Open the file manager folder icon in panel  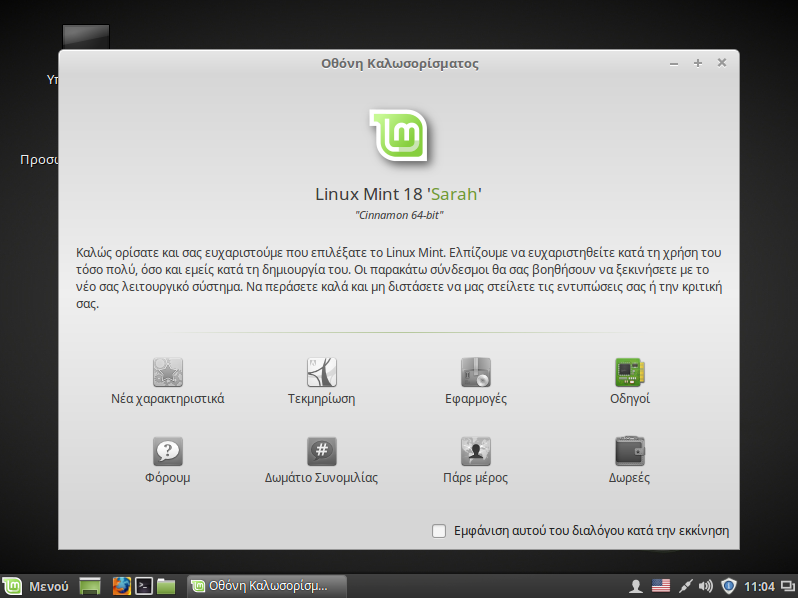pos(166,586)
